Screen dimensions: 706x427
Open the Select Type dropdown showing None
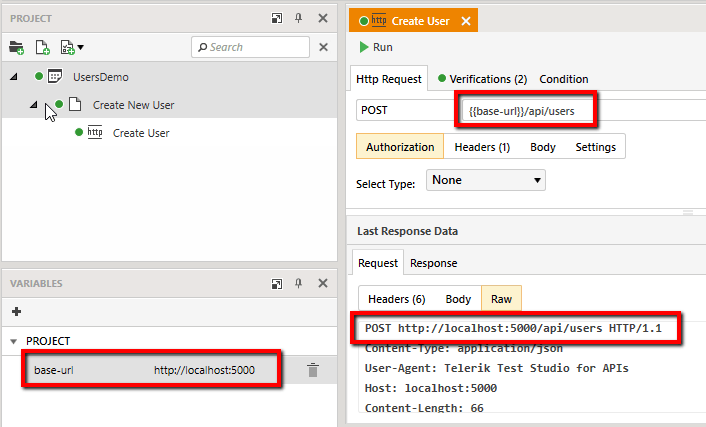pyautogui.click(x=486, y=180)
